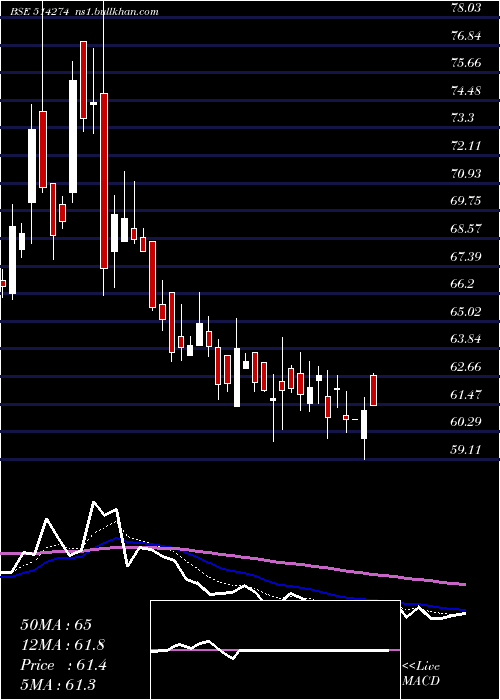
Task: Click the 69.75 price axis label
Action: pyautogui.click(x=466, y=201)
